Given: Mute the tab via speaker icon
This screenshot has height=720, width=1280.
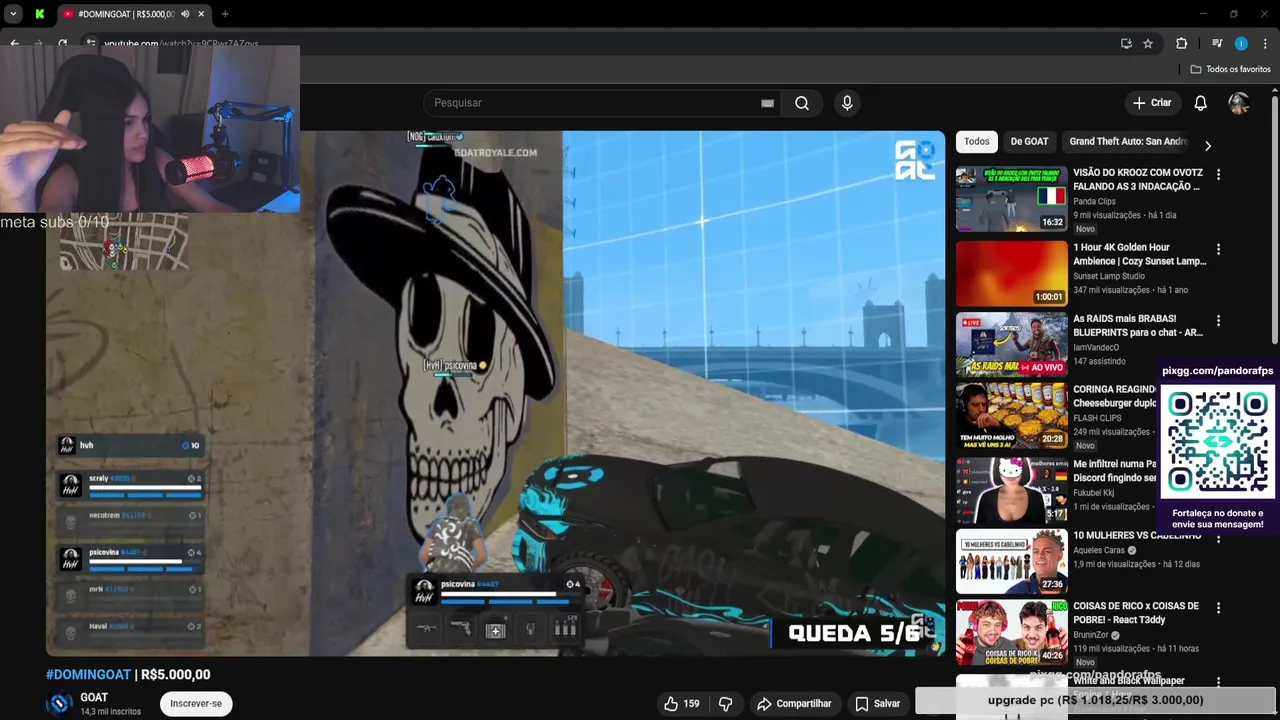Looking at the screenshot, I should point(185,14).
